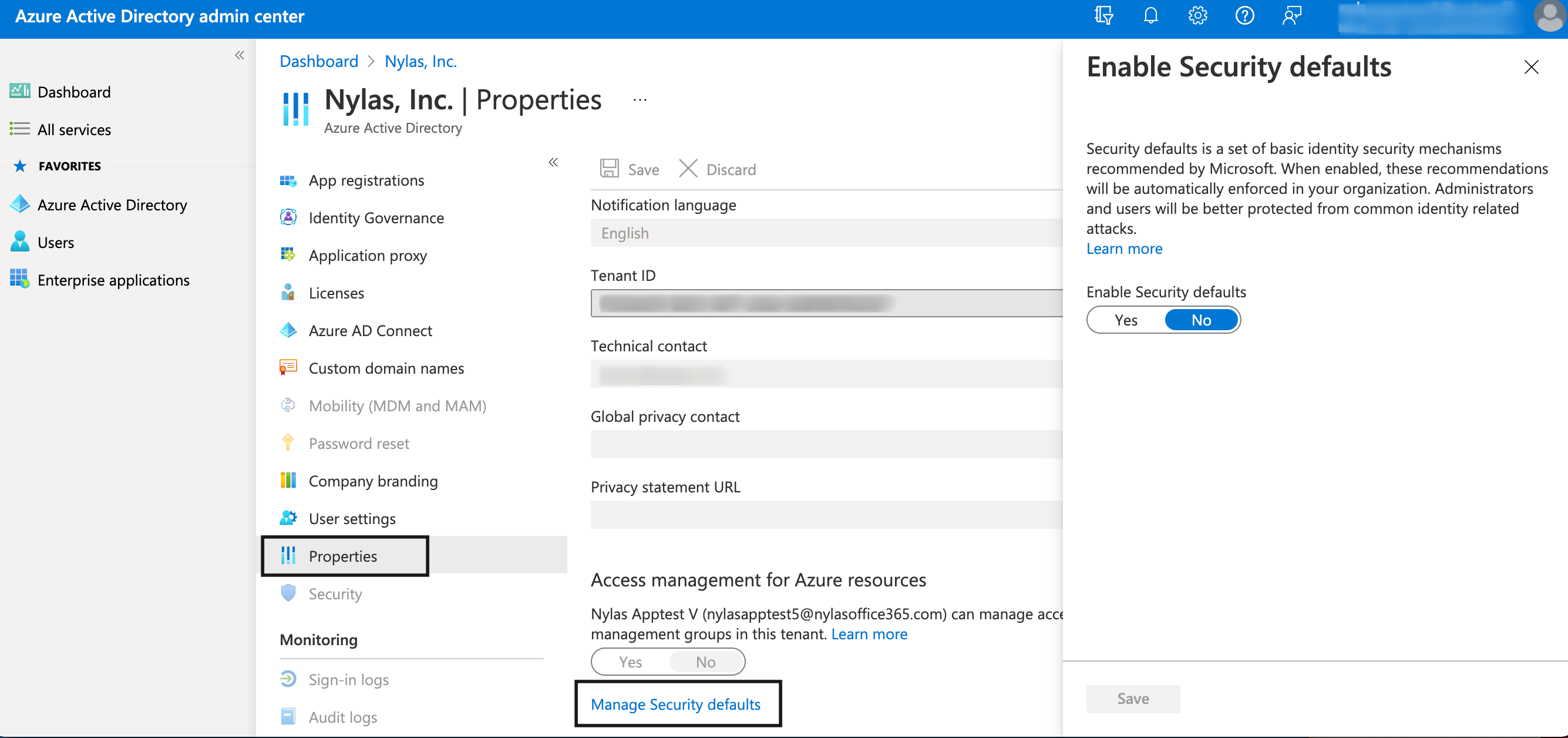Click the Licenses key icon

click(x=288, y=293)
